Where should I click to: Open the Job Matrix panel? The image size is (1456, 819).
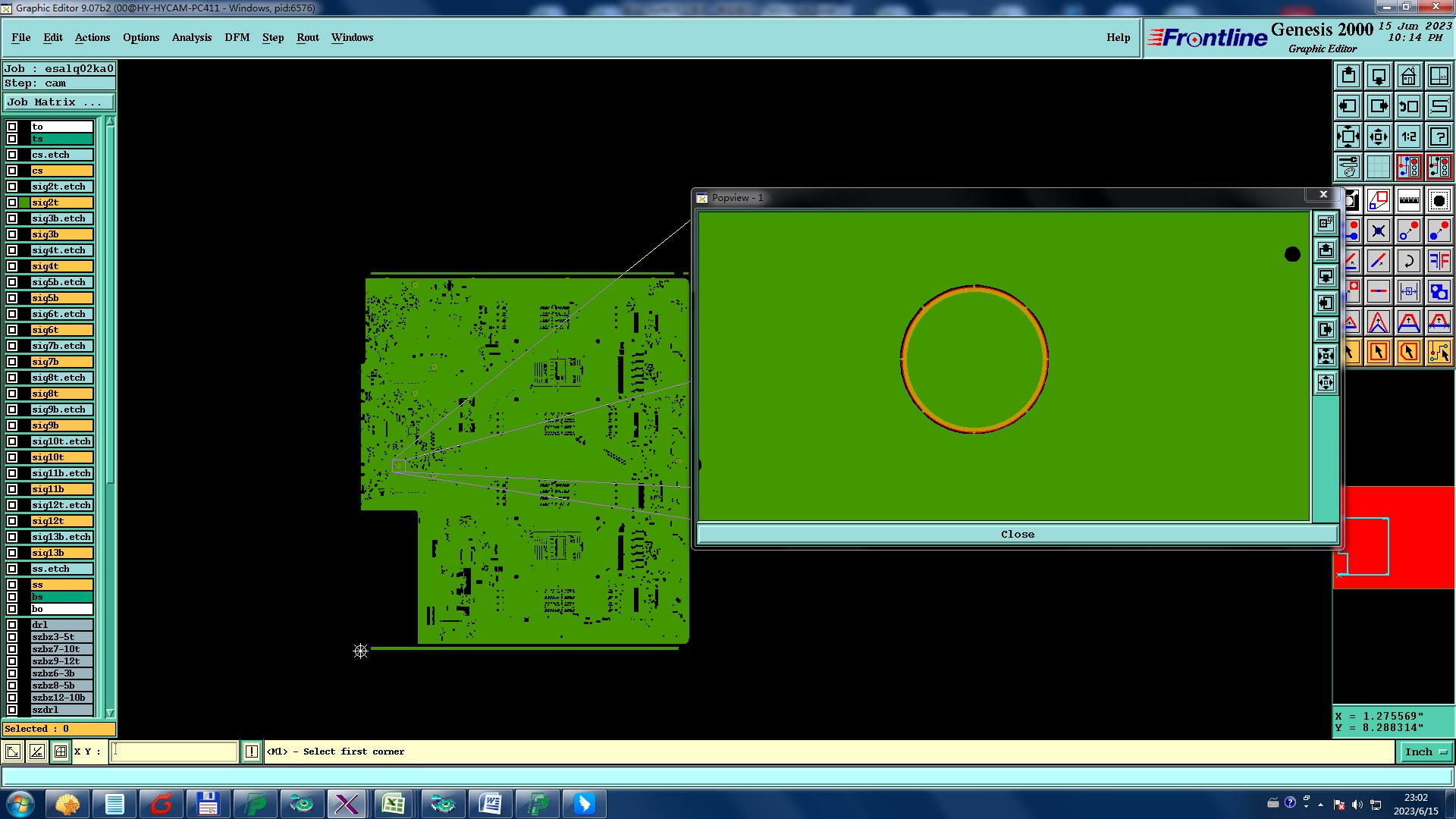click(x=58, y=102)
